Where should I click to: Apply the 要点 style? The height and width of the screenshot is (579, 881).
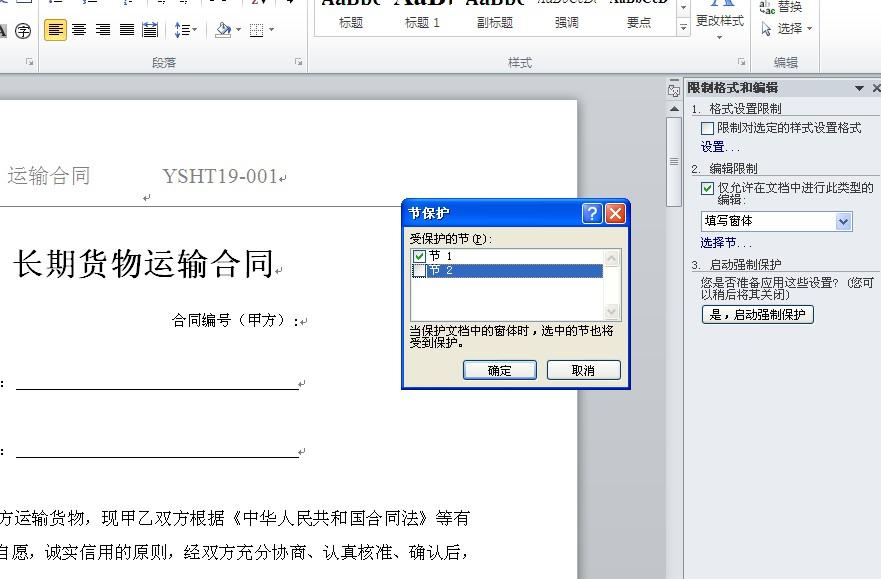point(638,16)
